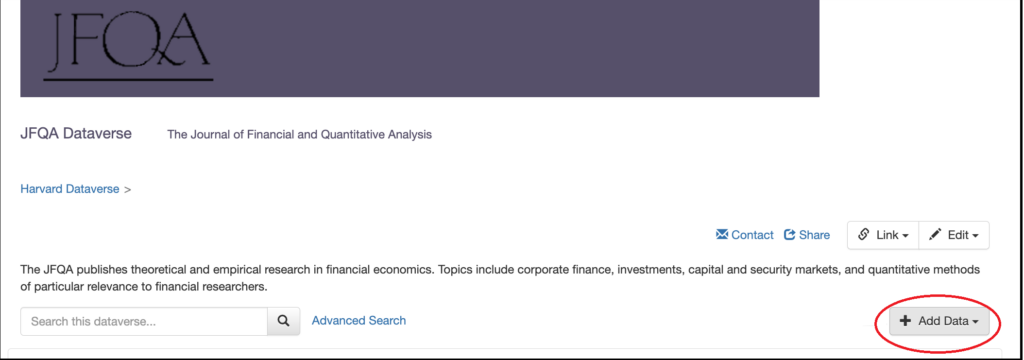
Task: Submit search with the magnifying glass button
Action: click(283, 321)
